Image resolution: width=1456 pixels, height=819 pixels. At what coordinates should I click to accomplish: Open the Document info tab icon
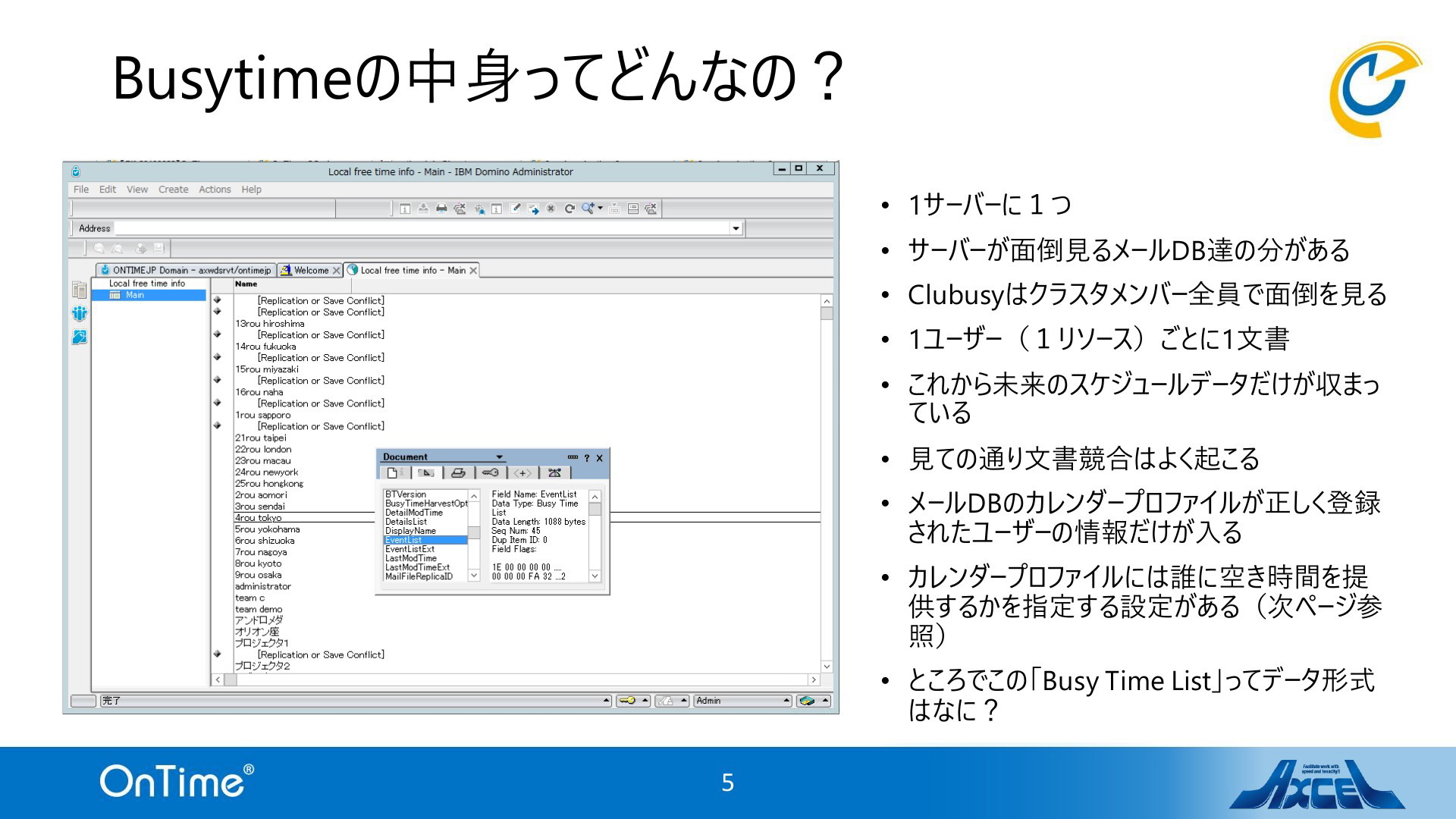(394, 472)
